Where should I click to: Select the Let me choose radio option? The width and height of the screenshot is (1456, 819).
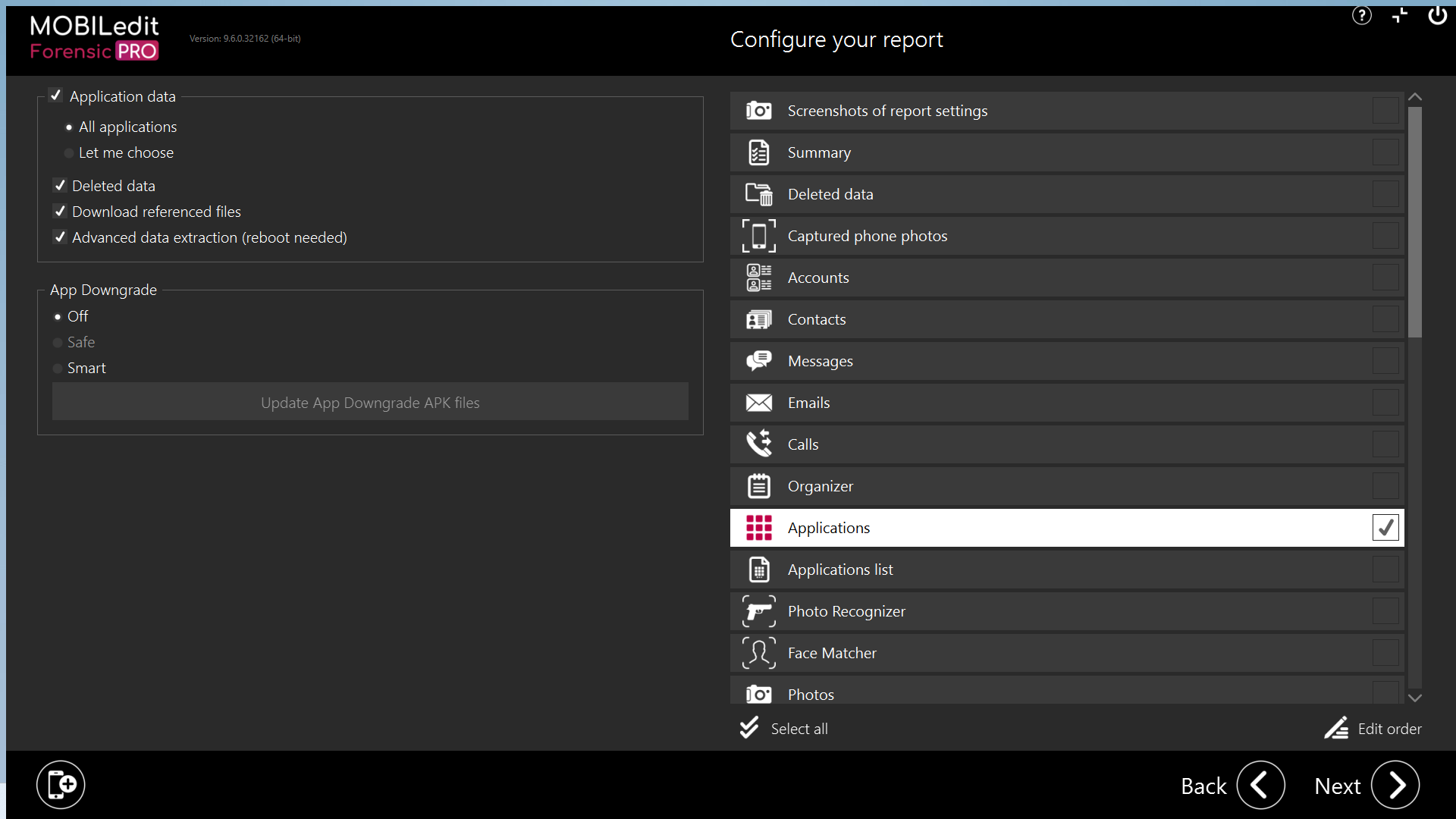click(x=69, y=153)
